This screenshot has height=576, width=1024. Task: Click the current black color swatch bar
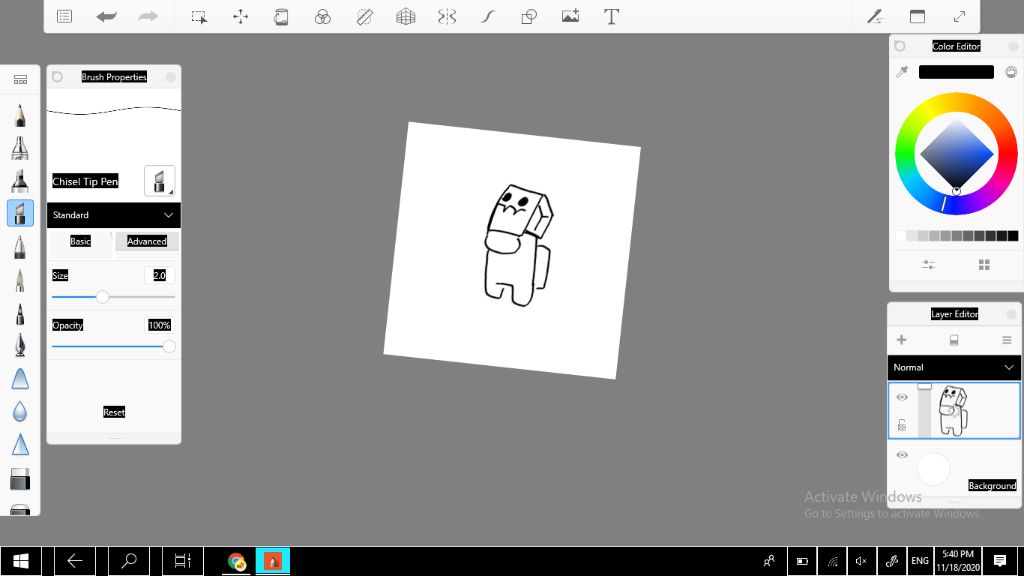coord(956,72)
